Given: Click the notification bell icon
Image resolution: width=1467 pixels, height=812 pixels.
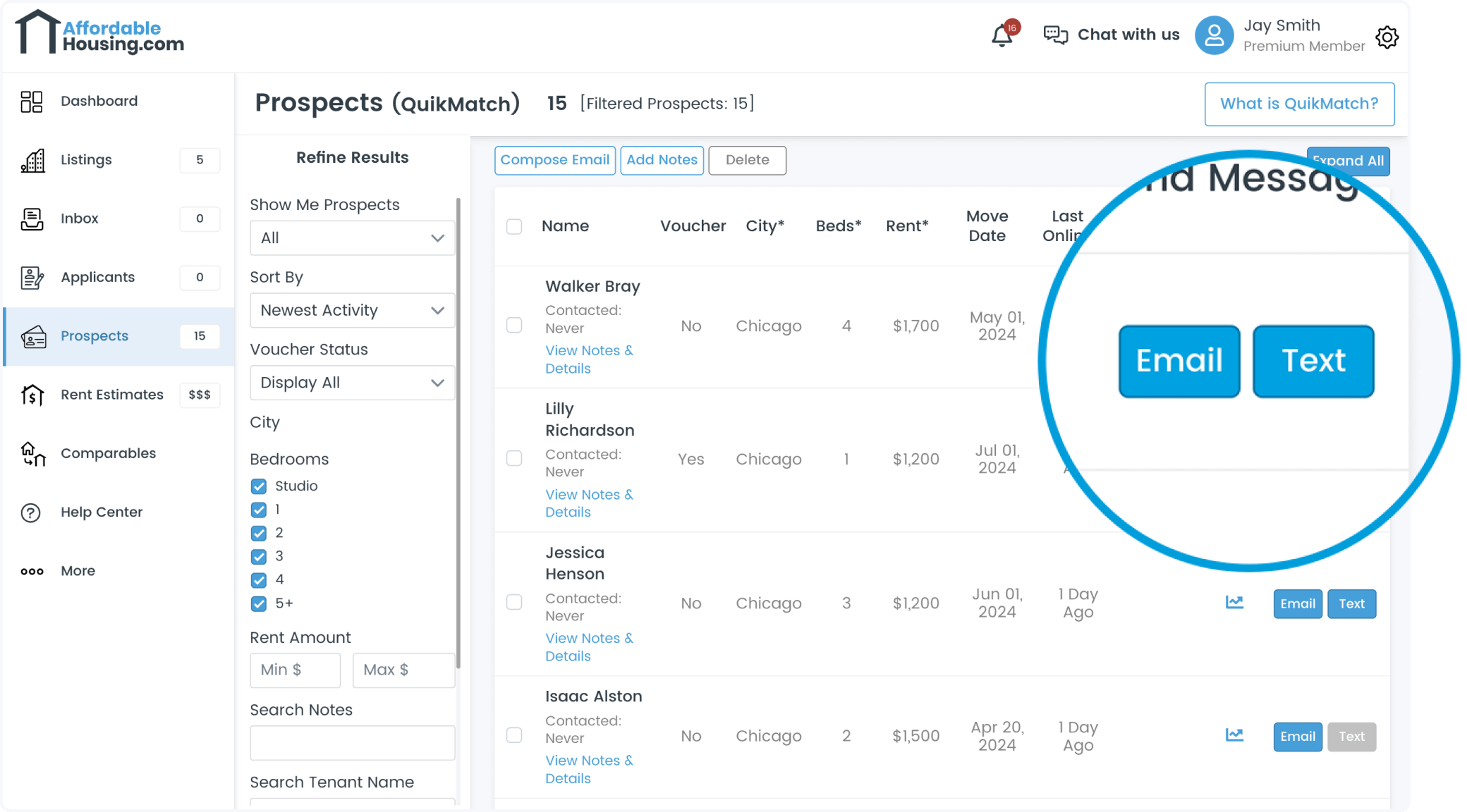Looking at the screenshot, I should [1002, 35].
